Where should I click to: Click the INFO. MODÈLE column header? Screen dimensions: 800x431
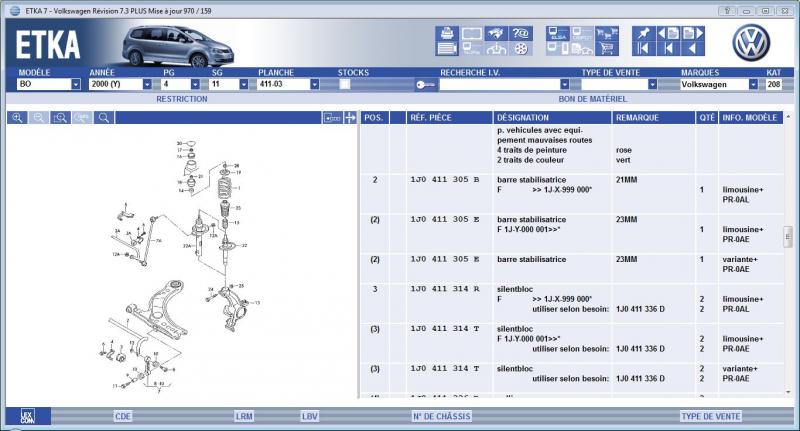click(x=750, y=118)
